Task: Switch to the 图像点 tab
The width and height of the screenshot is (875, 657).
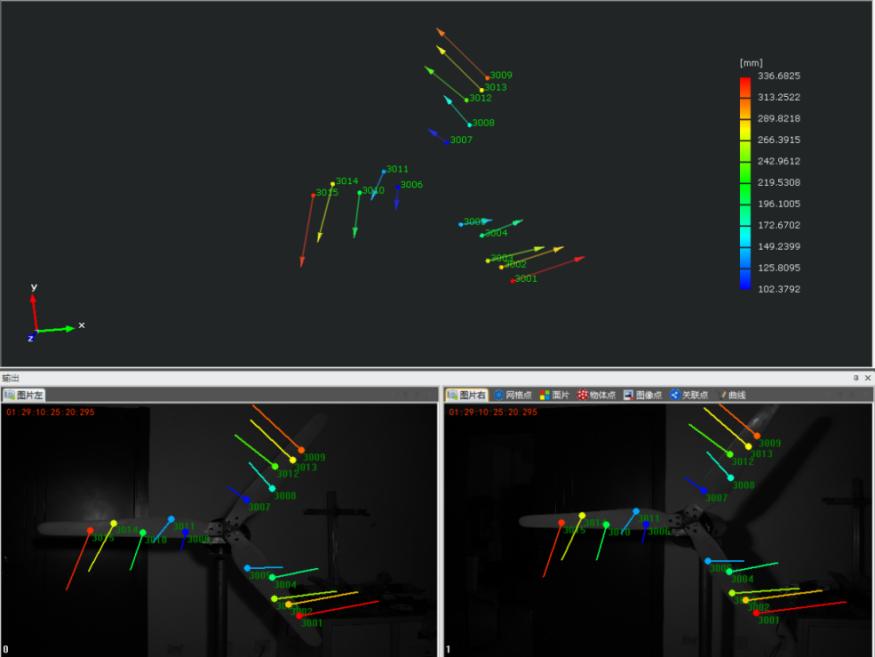Action: 643,395
